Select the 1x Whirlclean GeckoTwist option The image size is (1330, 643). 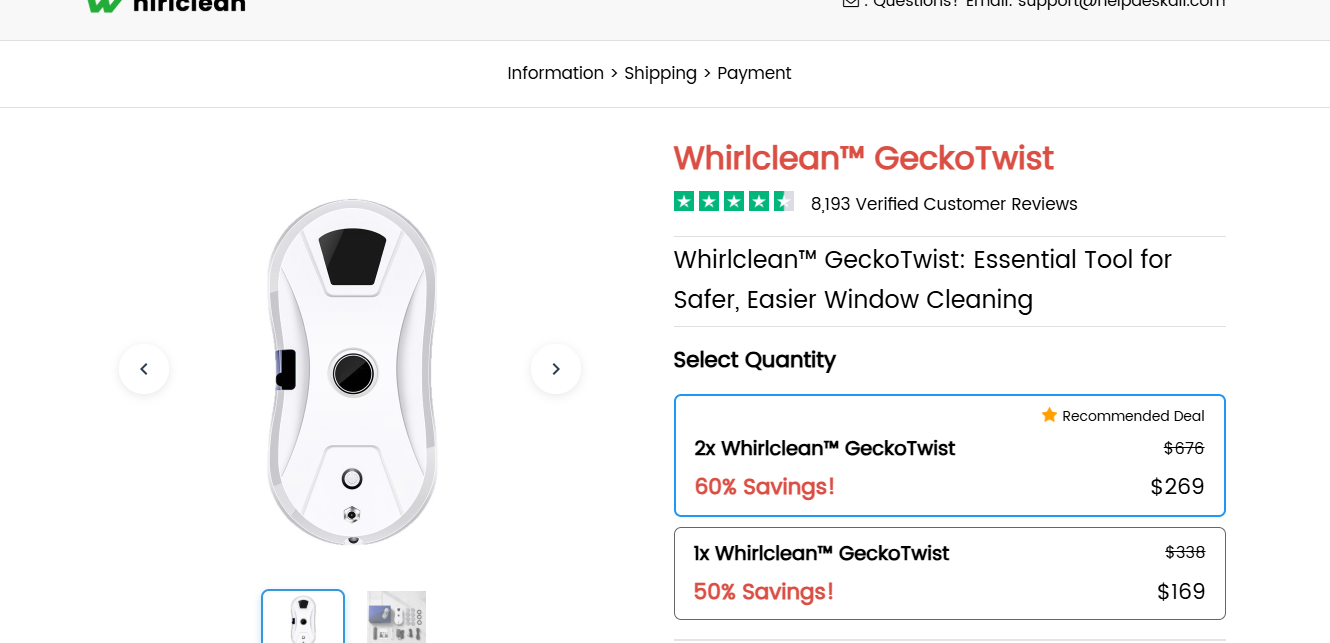[950, 573]
